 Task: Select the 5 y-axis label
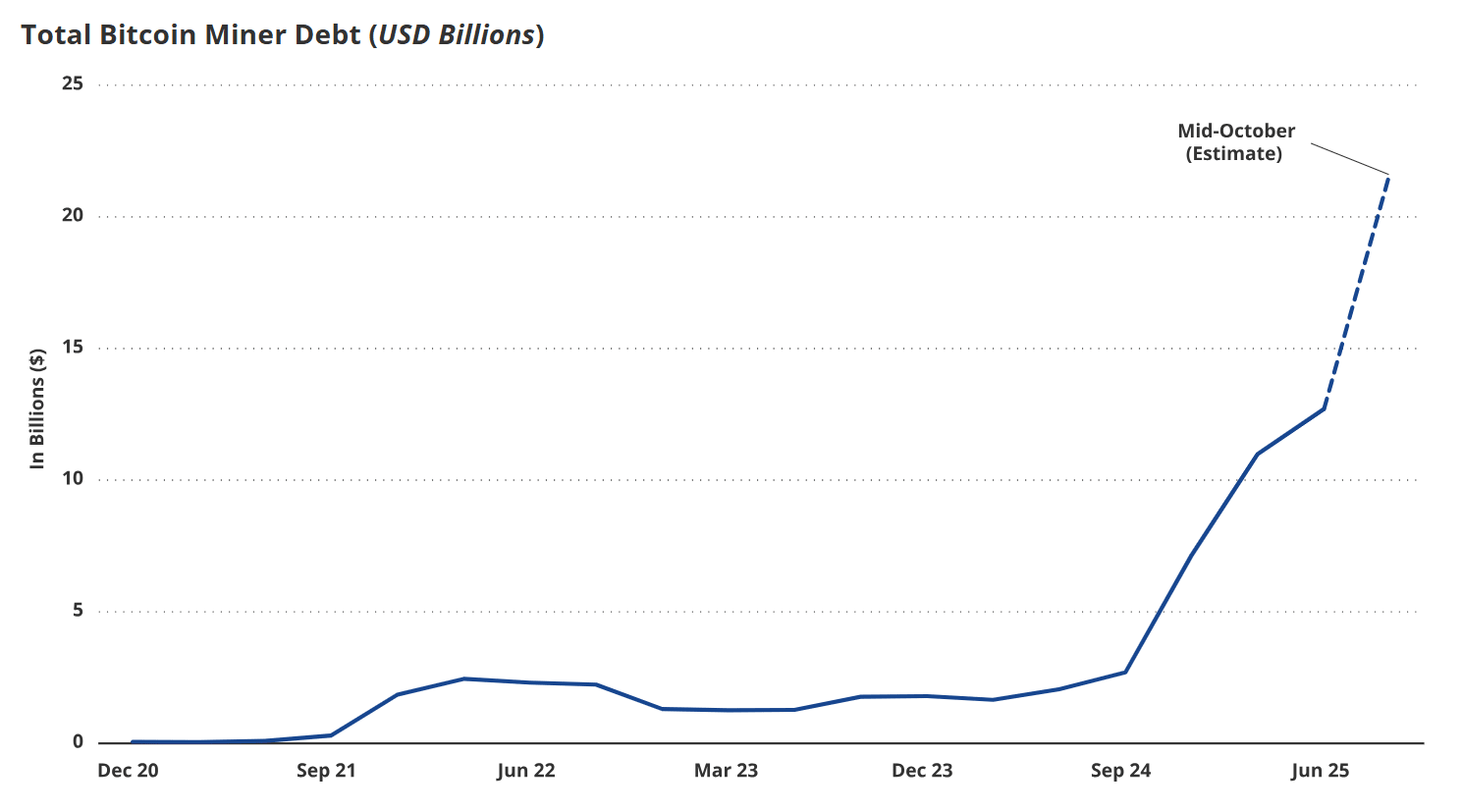click(x=78, y=611)
